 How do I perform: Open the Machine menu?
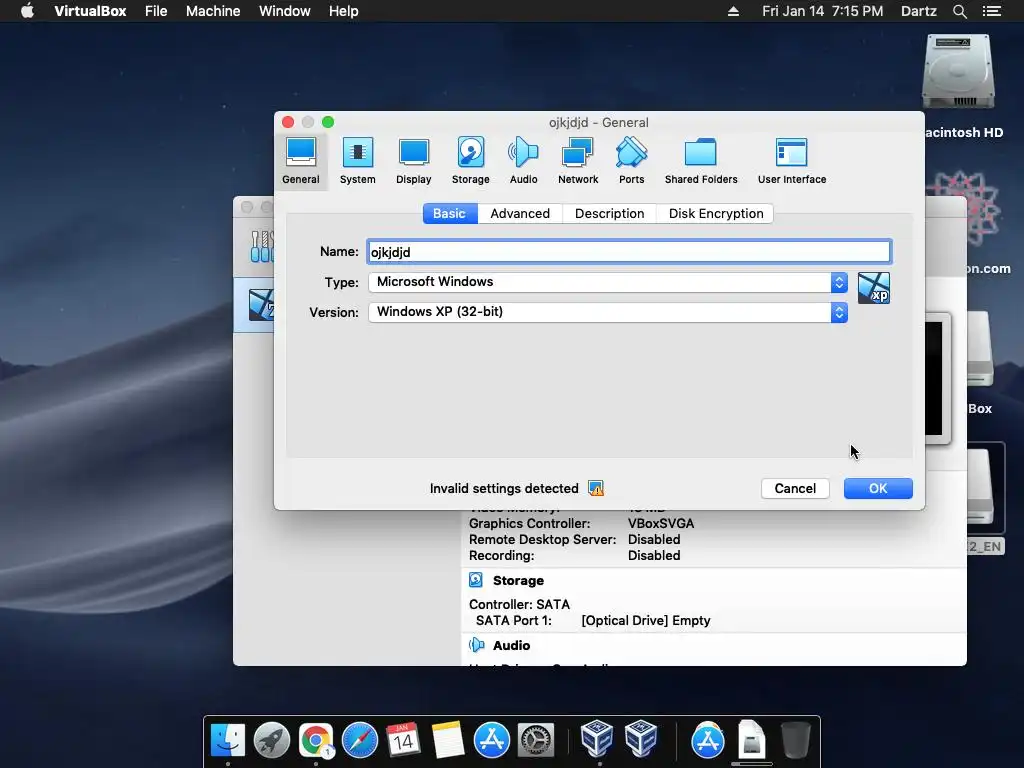pyautogui.click(x=213, y=11)
